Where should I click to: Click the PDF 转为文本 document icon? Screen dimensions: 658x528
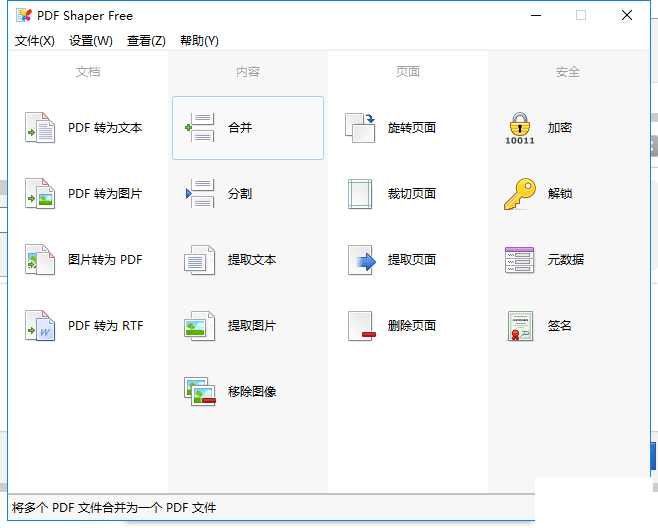point(40,128)
